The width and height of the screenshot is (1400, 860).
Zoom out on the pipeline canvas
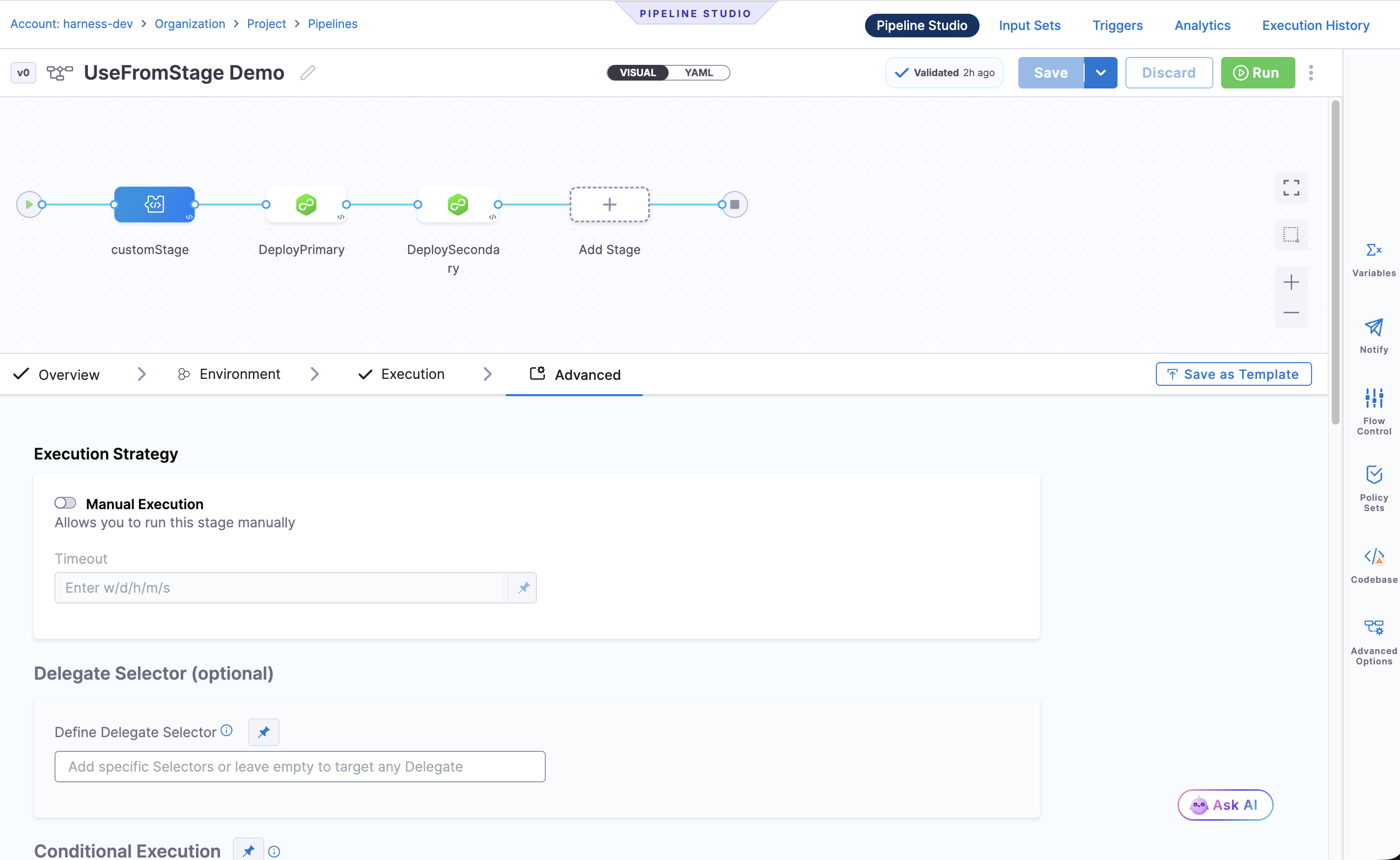pos(1291,312)
